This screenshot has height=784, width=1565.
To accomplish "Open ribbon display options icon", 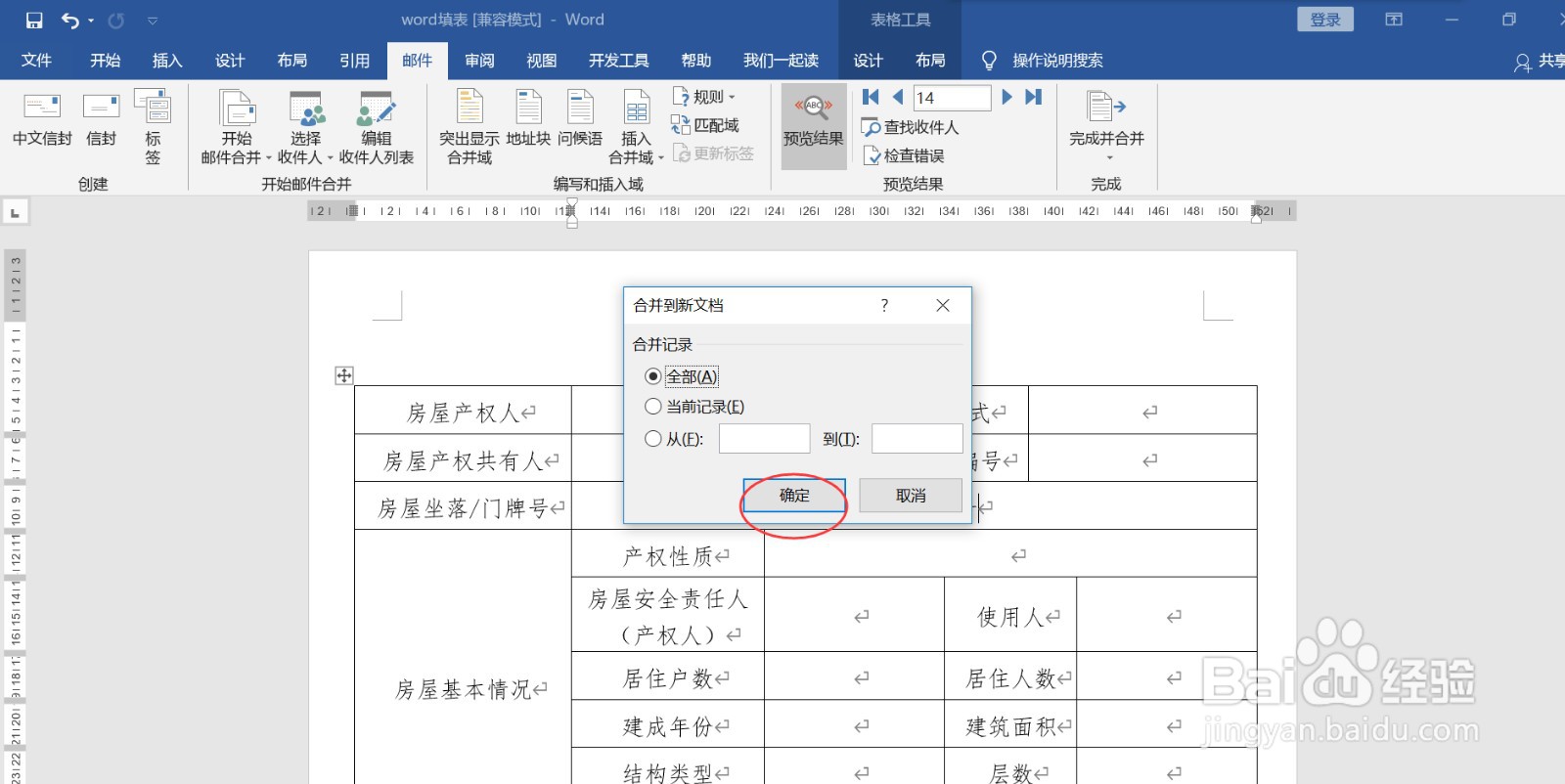I will click(1394, 20).
